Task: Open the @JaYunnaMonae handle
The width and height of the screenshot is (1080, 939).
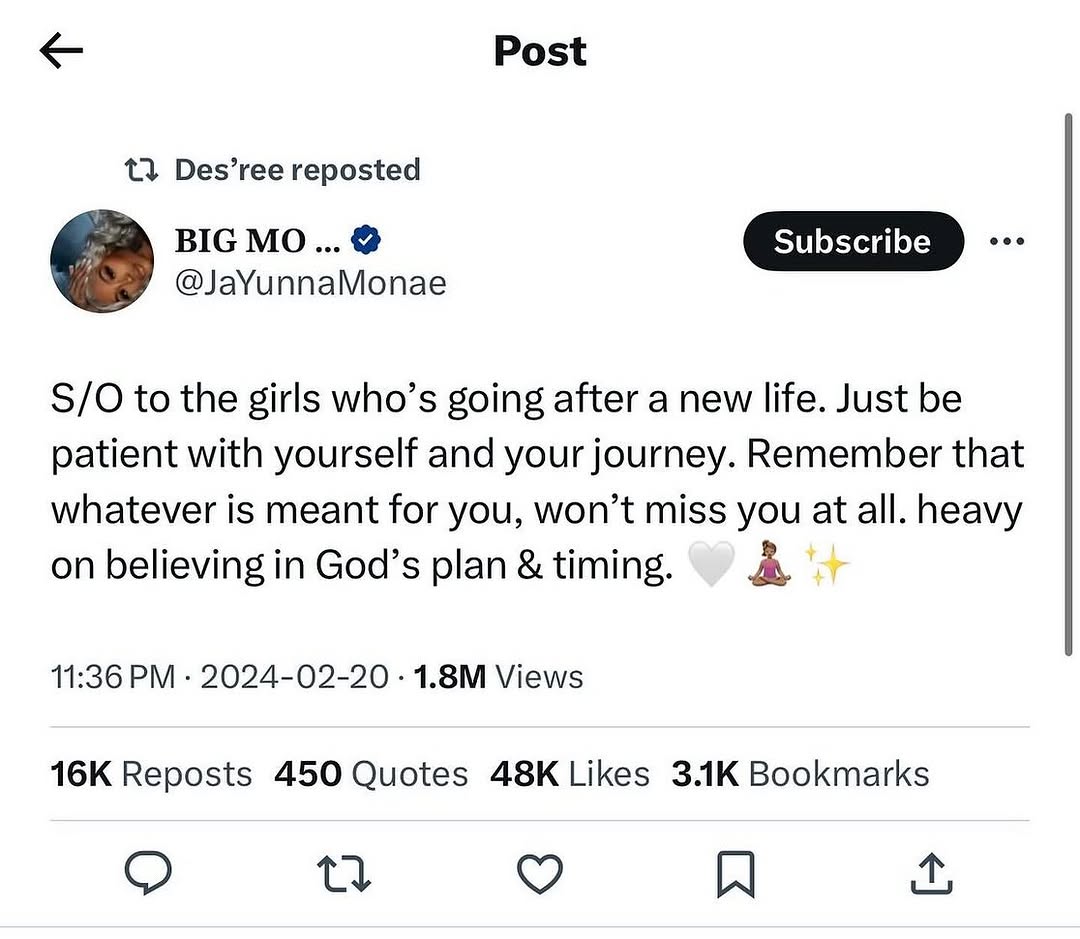Action: pyautogui.click(x=311, y=283)
